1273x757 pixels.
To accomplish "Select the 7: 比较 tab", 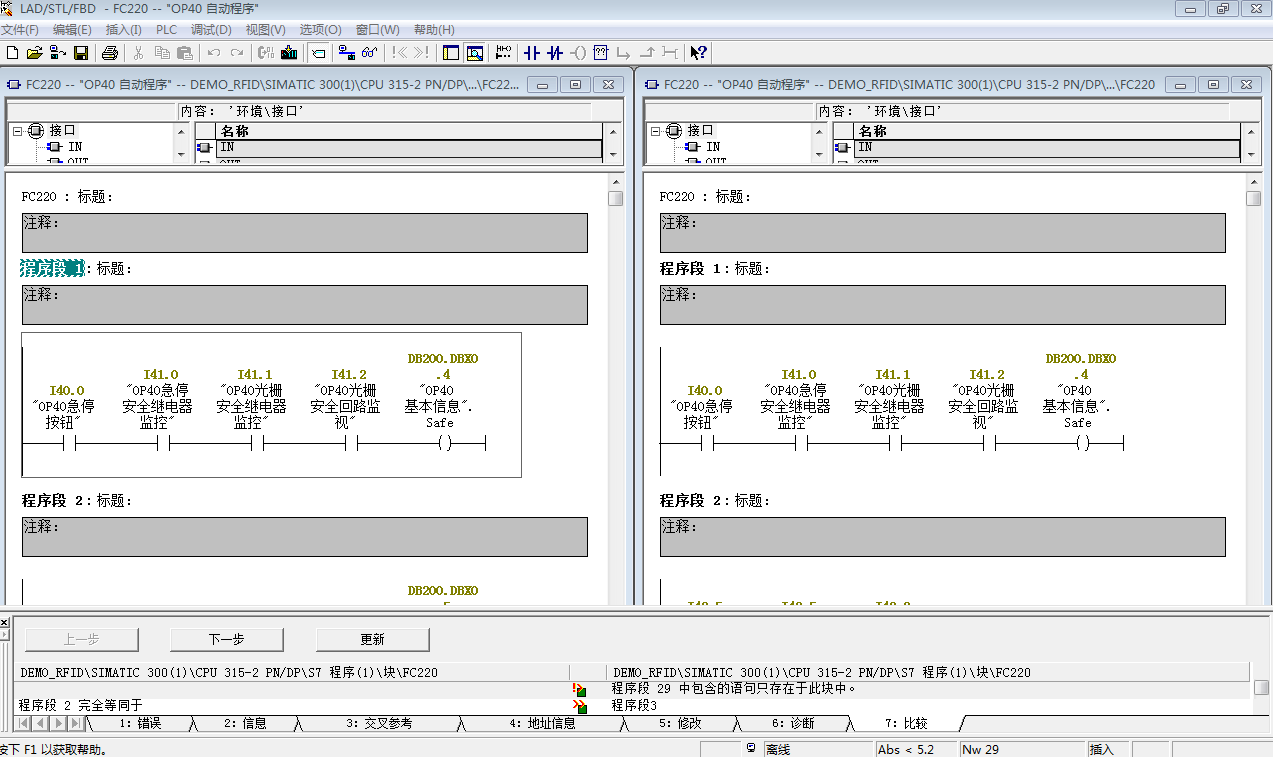I will [906, 723].
